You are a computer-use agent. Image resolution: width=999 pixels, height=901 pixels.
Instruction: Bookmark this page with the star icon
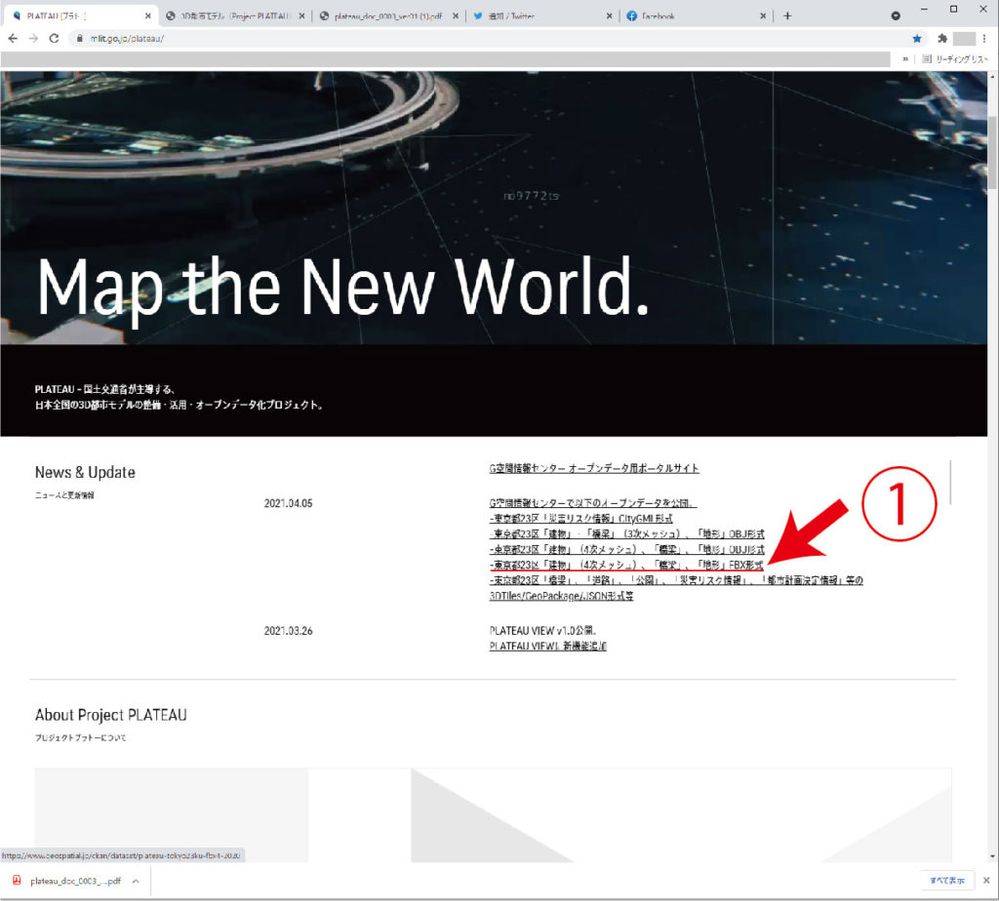click(917, 39)
